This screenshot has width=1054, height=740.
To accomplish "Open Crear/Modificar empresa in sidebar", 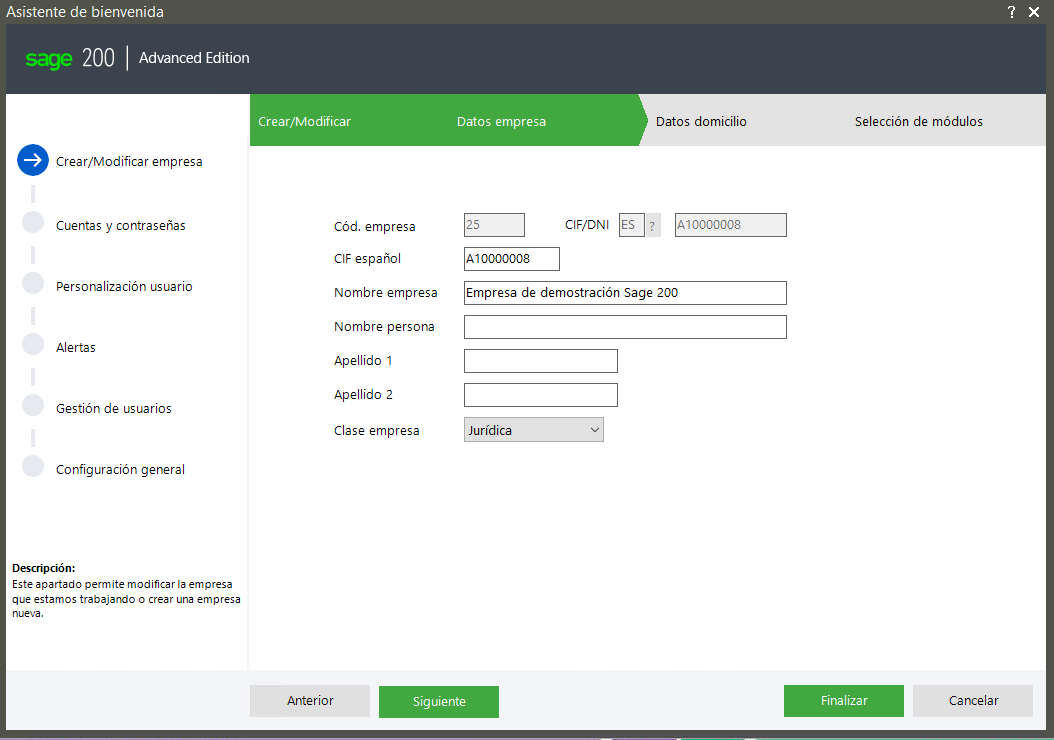I will pos(129,161).
